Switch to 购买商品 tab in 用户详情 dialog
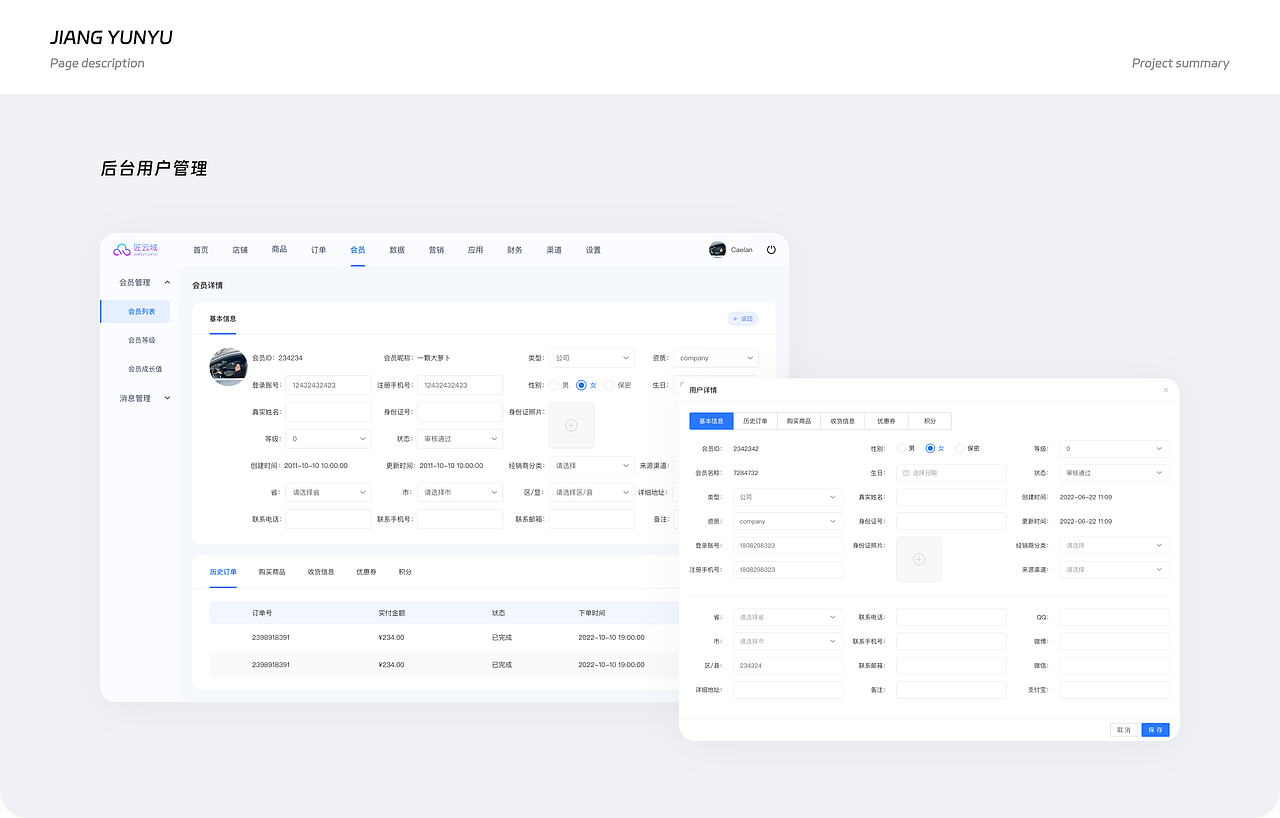Viewport: 1280px width, 818px height. (799, 421)
